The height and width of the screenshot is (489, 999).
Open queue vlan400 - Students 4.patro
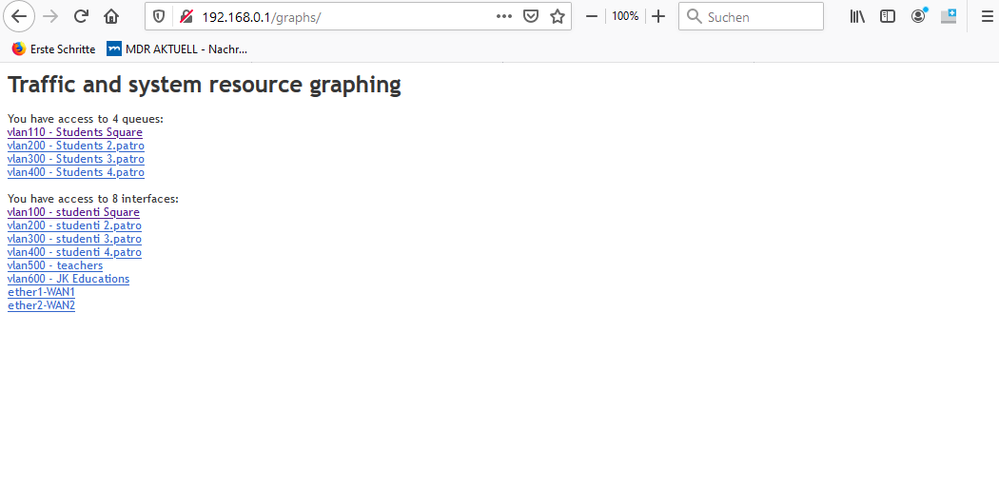[76, 173]
